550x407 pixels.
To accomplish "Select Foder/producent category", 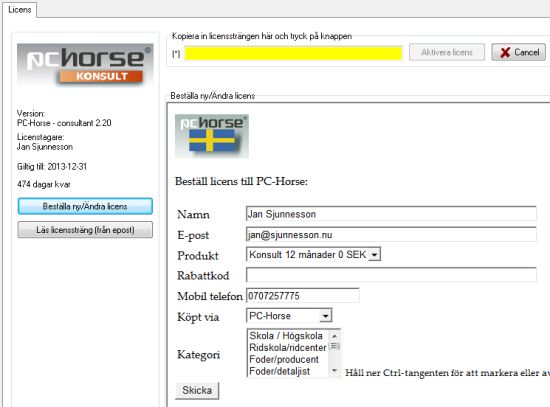I will [x=284, y=359].
